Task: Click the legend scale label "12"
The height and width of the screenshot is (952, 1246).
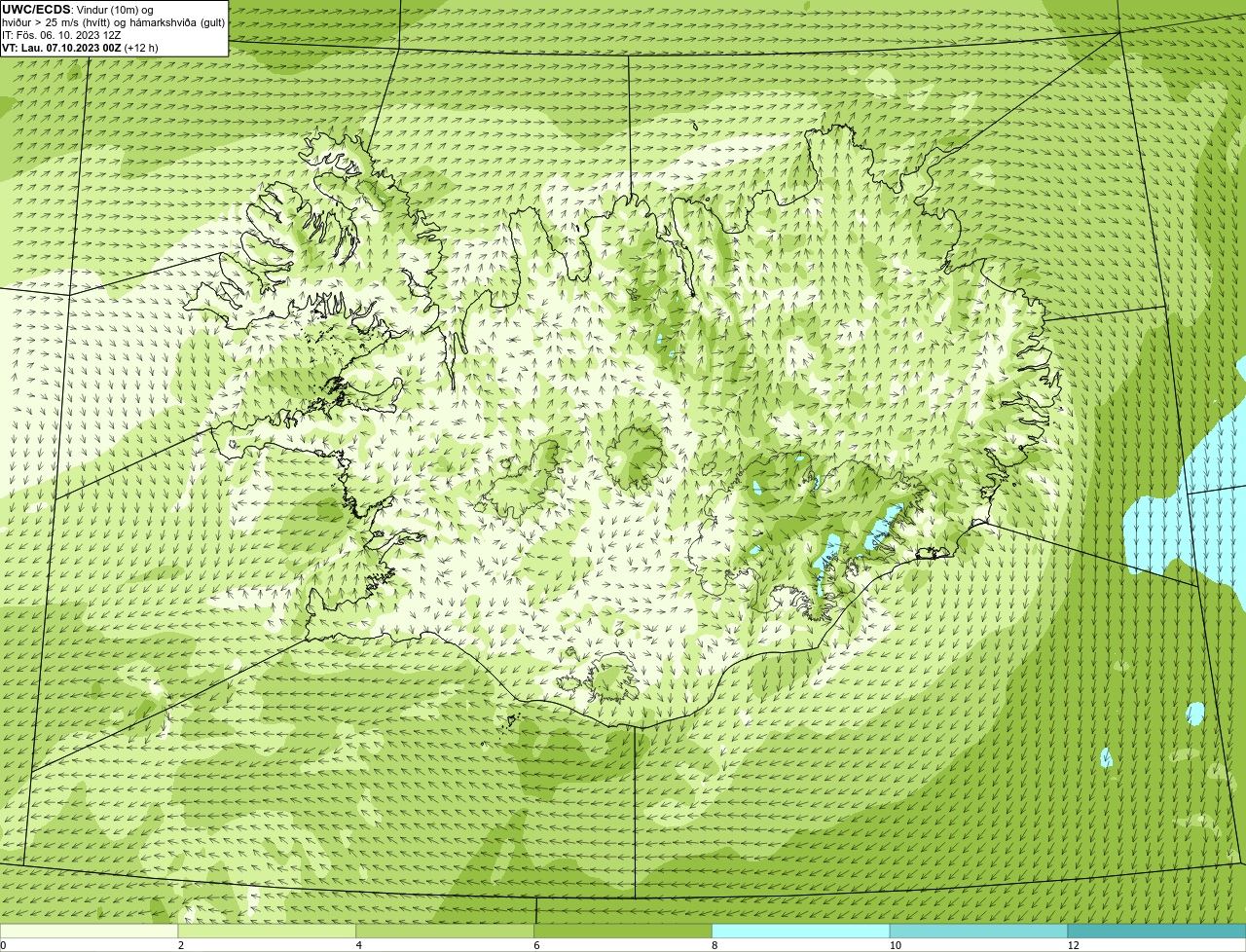Action: tap(1073, 945)
